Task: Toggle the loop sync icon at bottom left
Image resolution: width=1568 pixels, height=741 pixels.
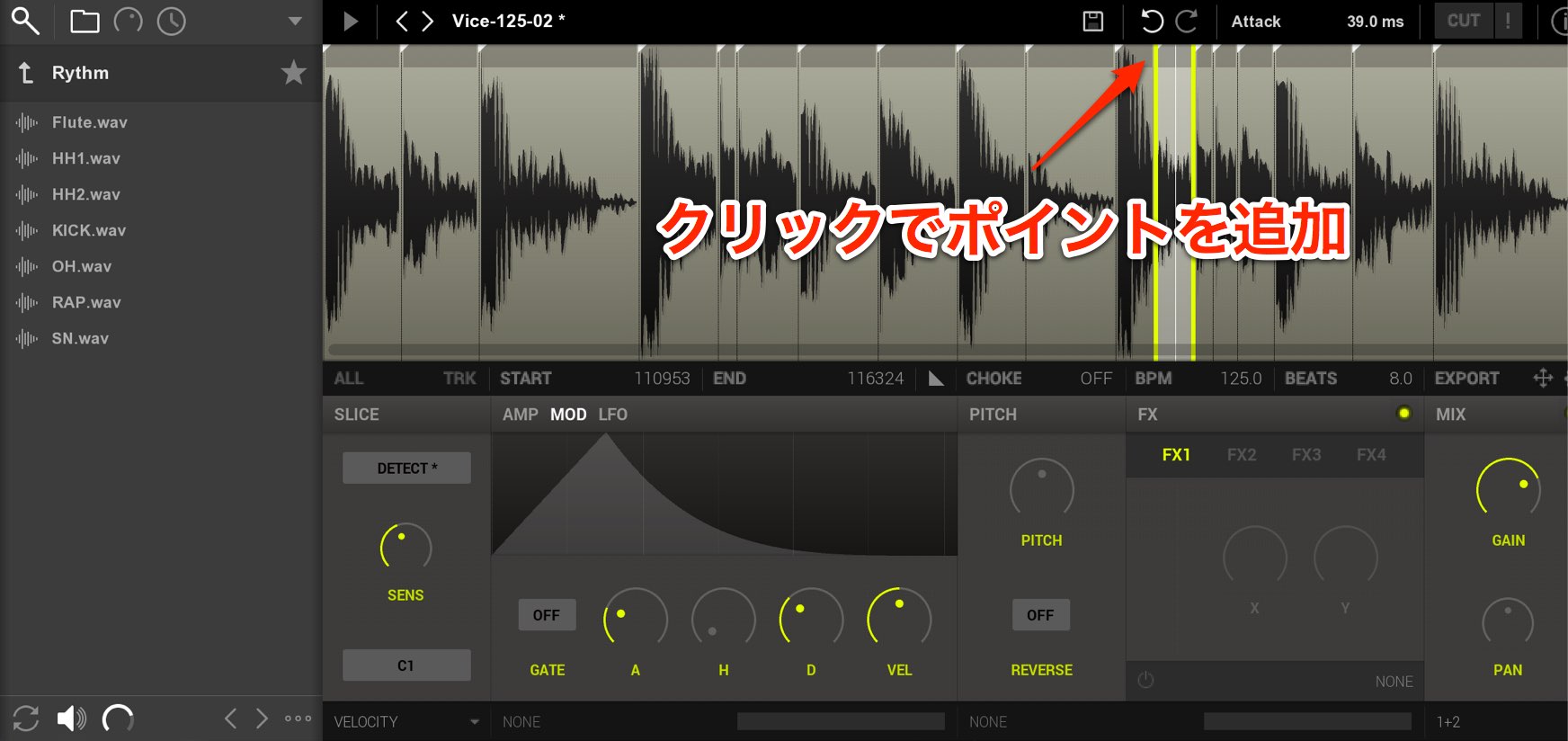Action: click(26, 719)
